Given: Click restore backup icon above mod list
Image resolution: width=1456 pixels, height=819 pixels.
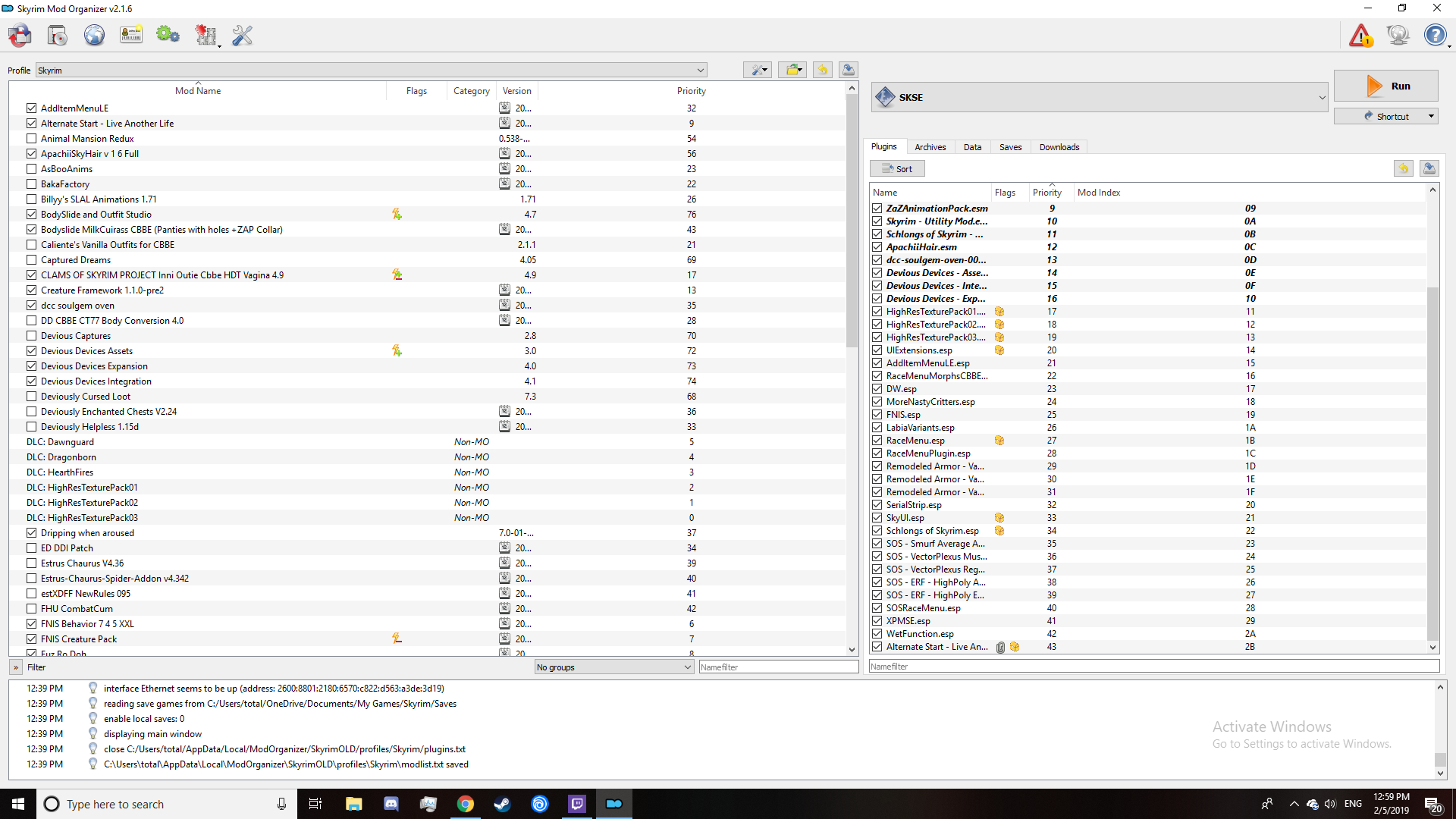Looking at the screenshot, I should tap(823, 70).
